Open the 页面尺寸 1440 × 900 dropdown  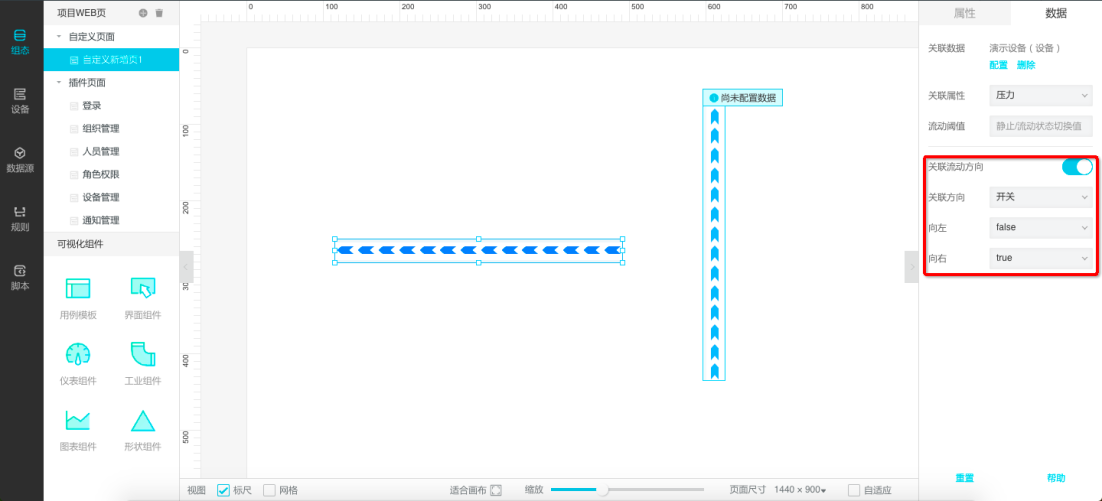(800, 490)
